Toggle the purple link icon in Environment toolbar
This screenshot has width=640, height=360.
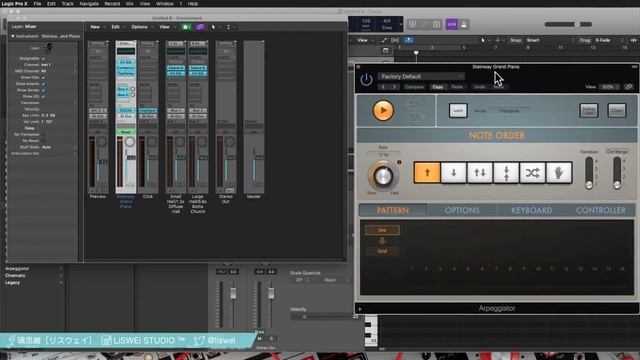pyautogui.click(x=200, y=27)
